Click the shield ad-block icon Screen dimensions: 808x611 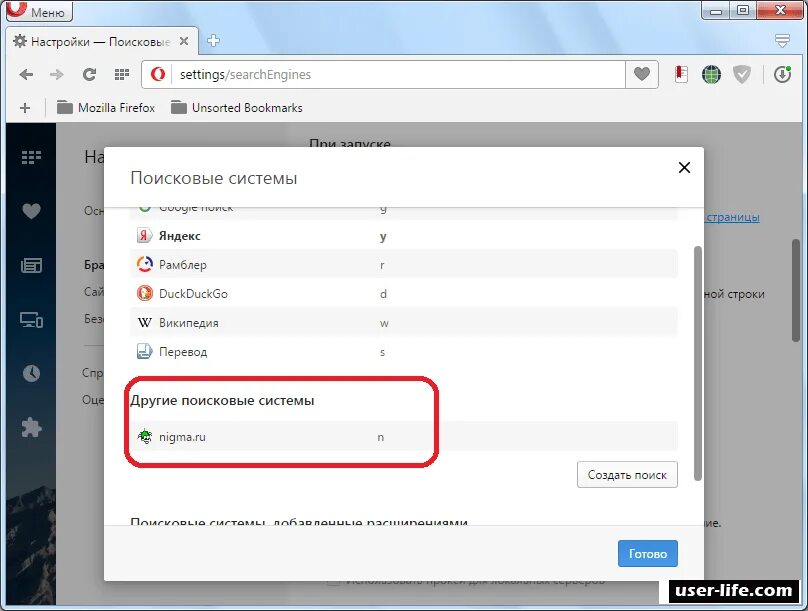point(742,75)
